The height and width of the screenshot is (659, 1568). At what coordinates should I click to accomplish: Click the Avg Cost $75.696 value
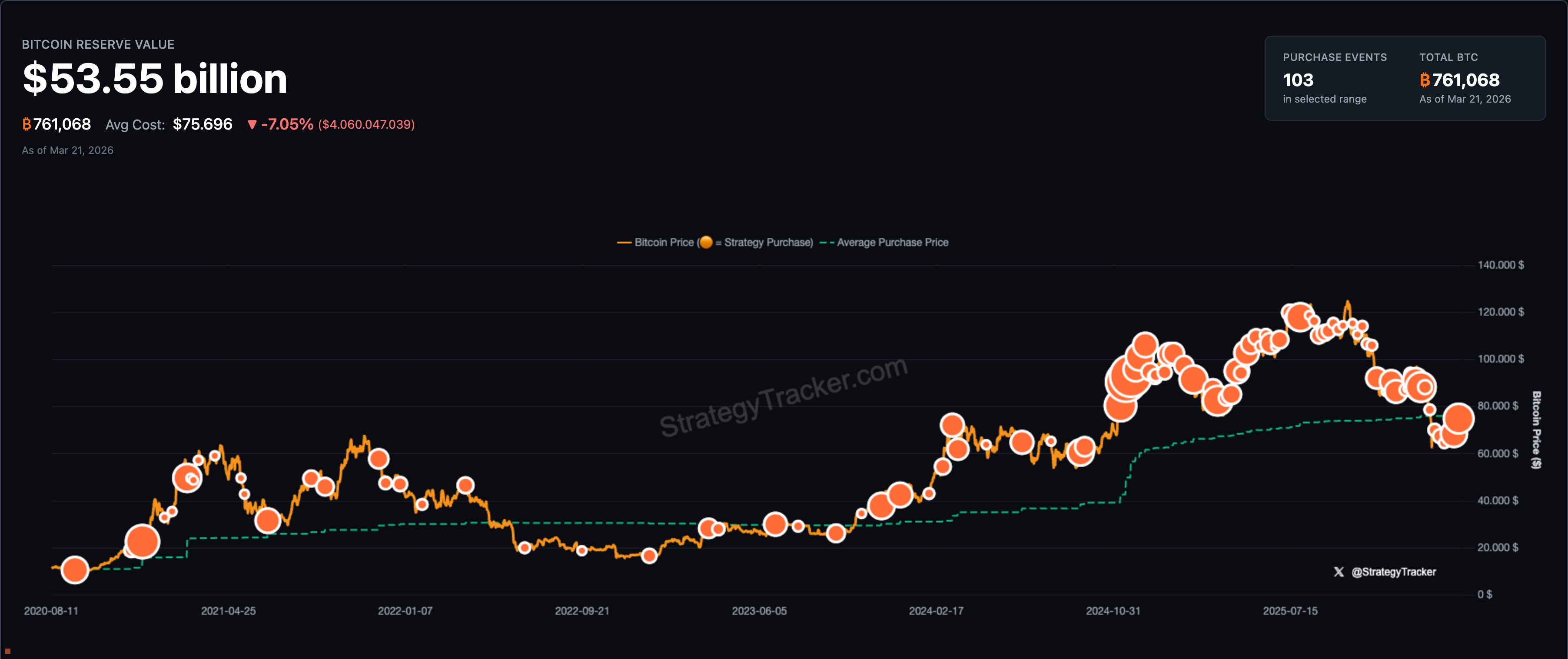(202, 124)
